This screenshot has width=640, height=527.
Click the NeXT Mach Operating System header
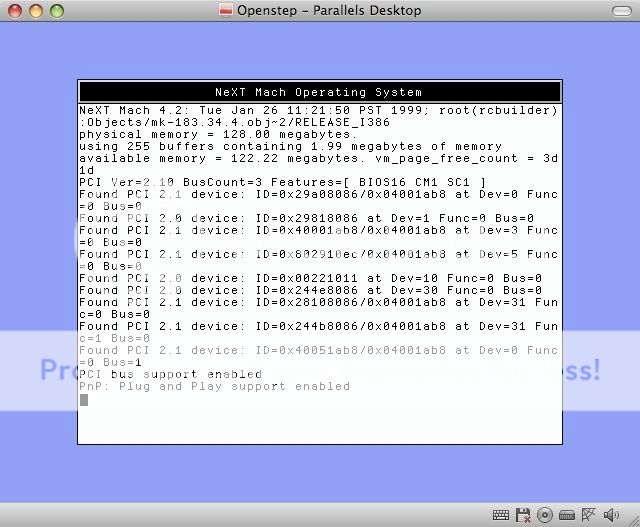tap(319, 92)
